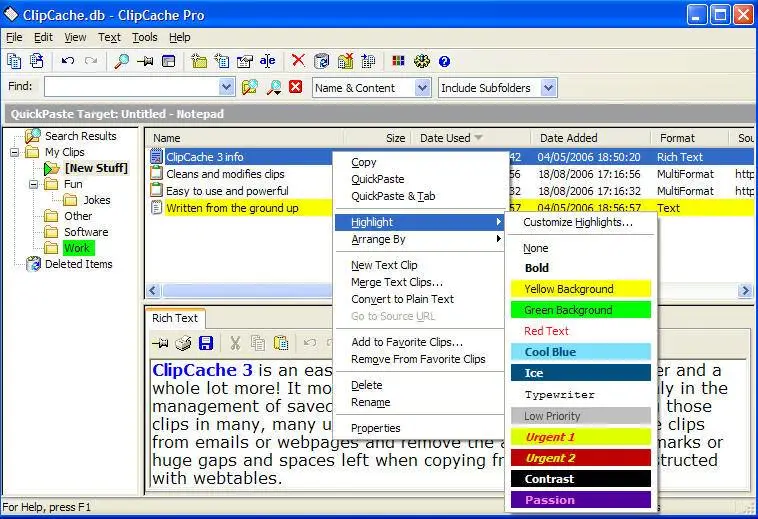Select the Jokes folder in tree
Viewport: 758px width, 519px height.
[x=97, y=200]
